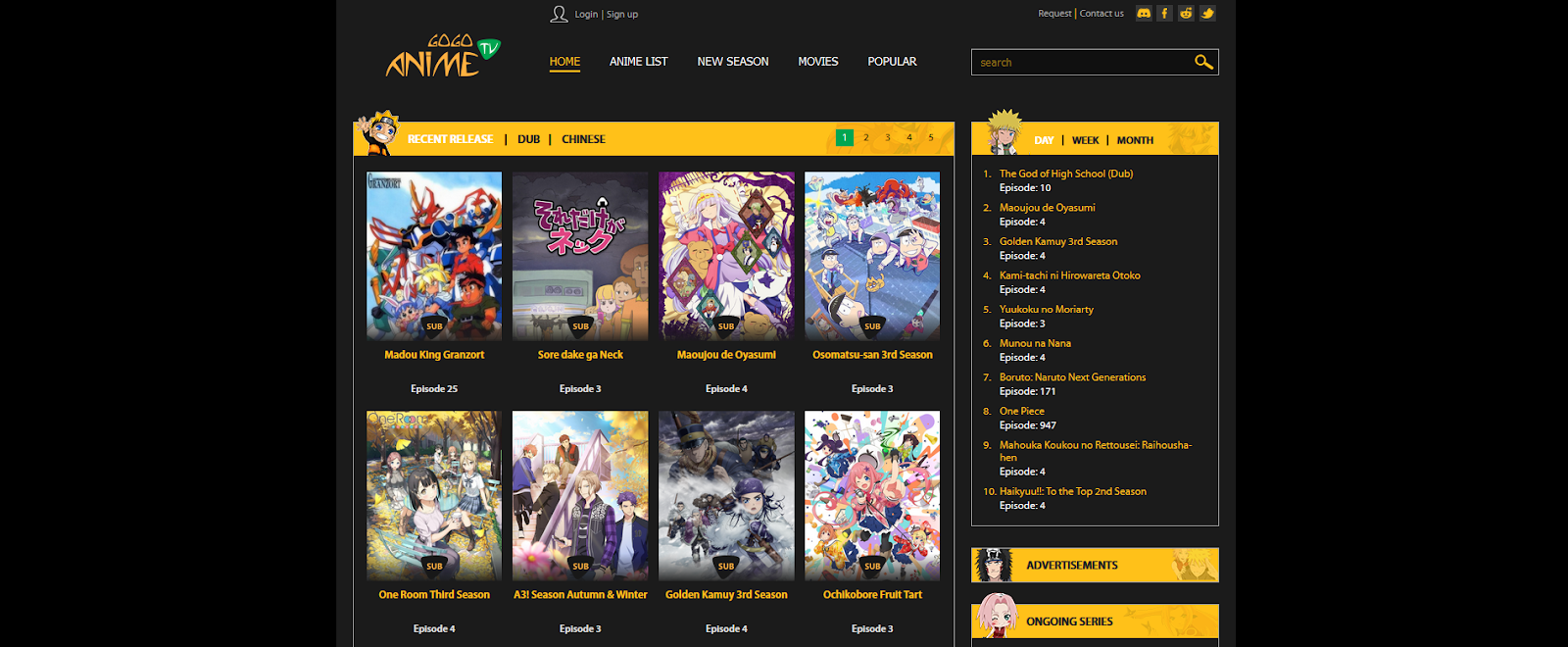Click A3! Season Autumn & Winter title
The image size is (1568, 647).
pyautogui.click(x=580, y=595)
